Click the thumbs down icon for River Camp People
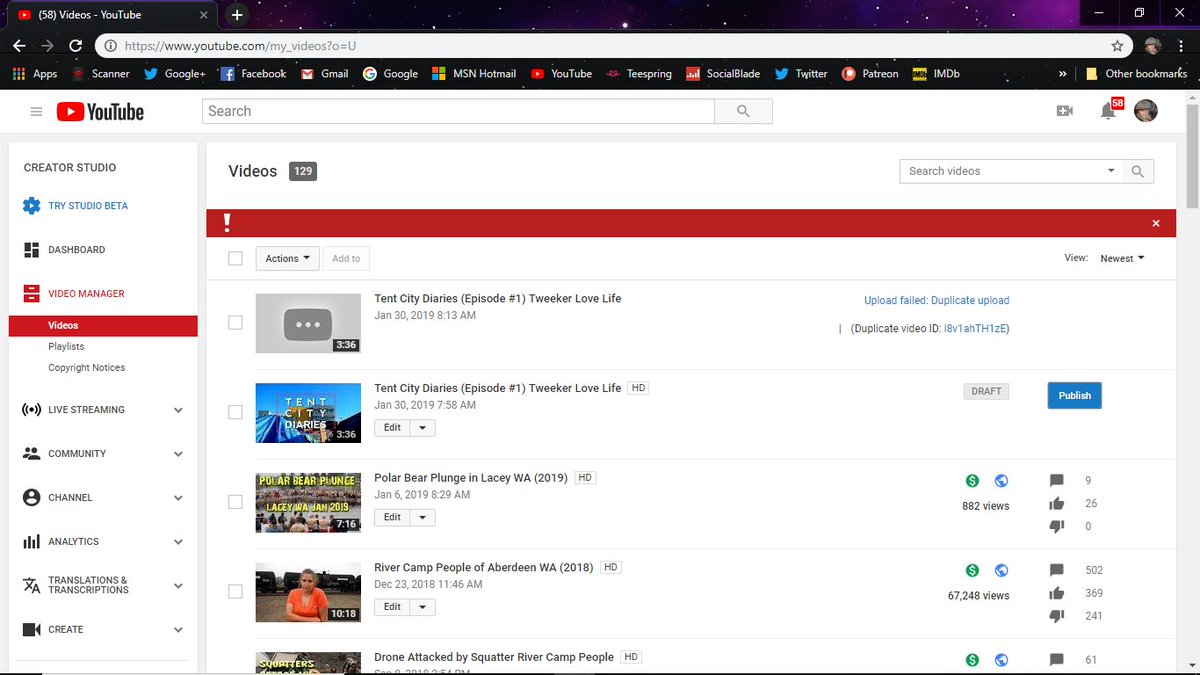1200x675 pixels. click(x=1057, y=616)
